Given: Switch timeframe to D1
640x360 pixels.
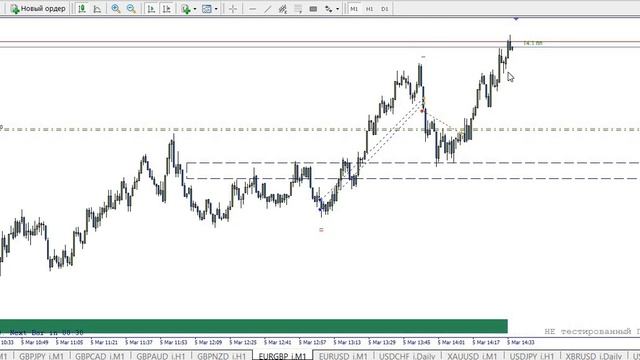Looking at the screenshot, I should point(385,9).
